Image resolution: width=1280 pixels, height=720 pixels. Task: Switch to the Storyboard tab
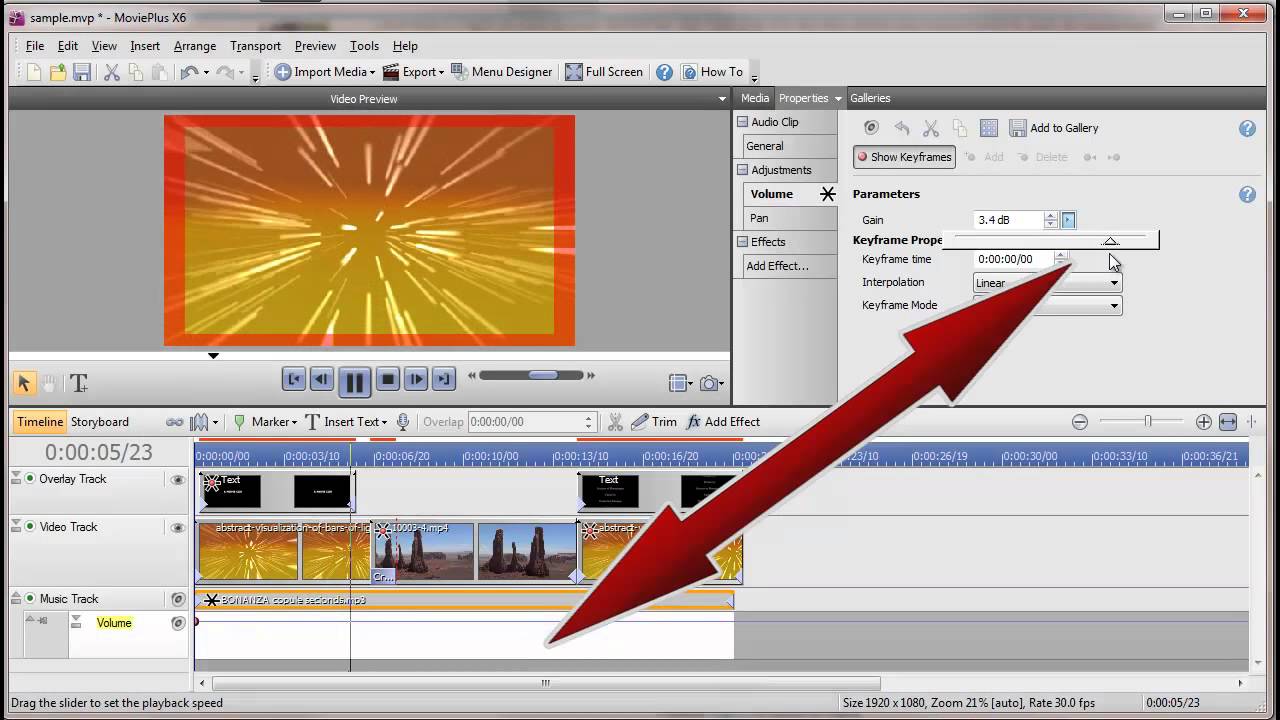100,422
